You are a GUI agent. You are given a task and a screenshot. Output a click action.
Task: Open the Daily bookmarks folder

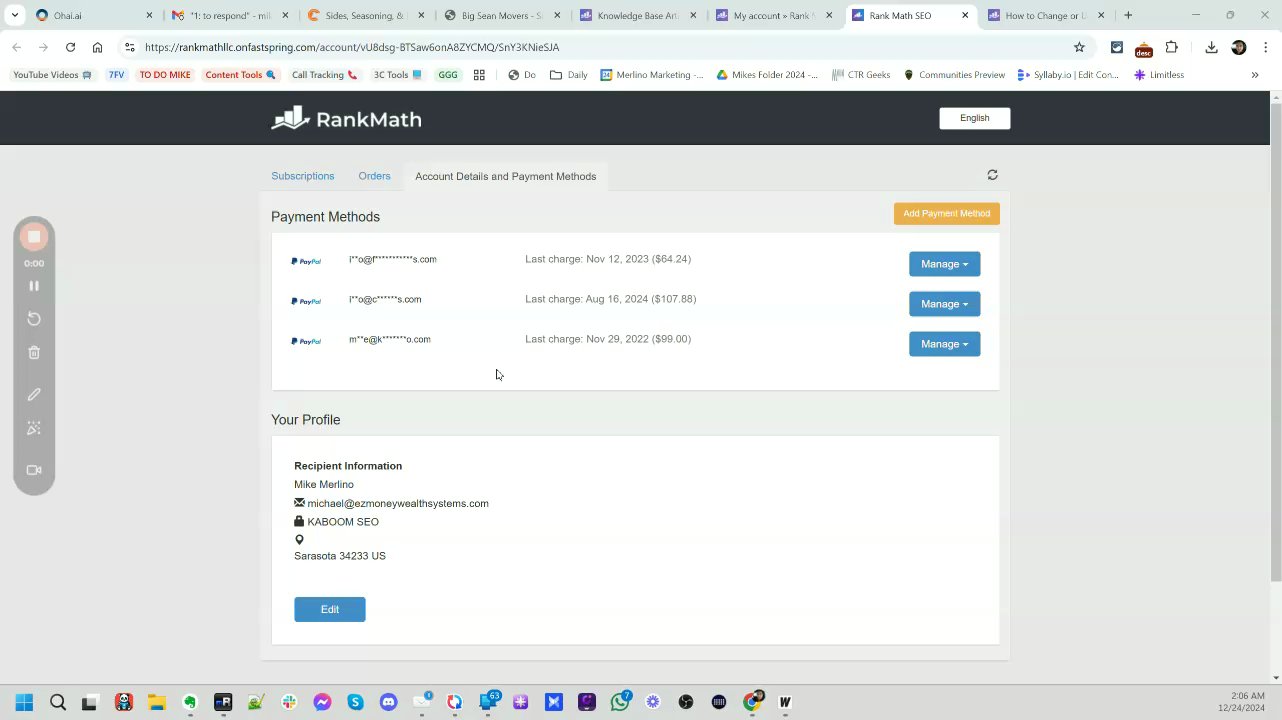pos(569,75)
